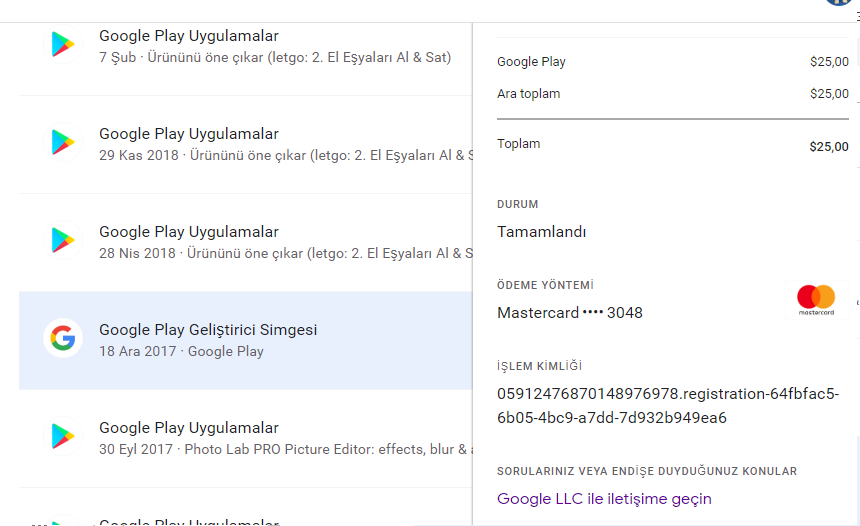Click profile avatar at top right corner
This screenshot has height=526, width=860.
click(839, 2)
